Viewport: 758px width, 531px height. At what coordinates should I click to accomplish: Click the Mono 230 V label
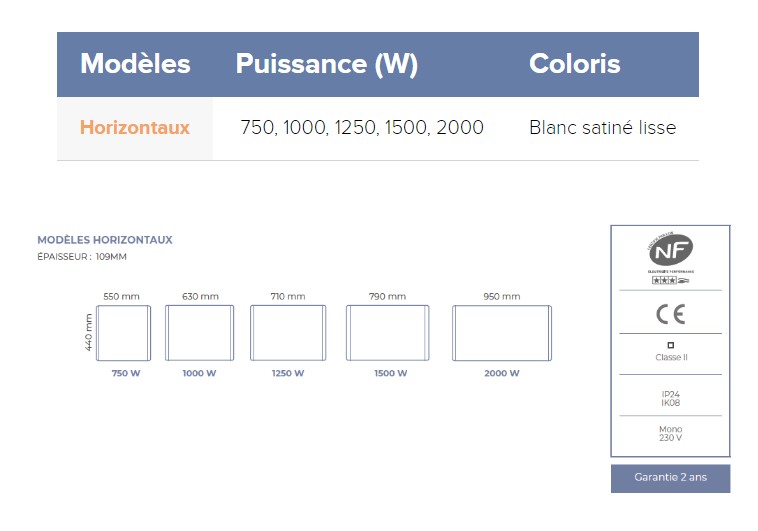coord(671,433)
